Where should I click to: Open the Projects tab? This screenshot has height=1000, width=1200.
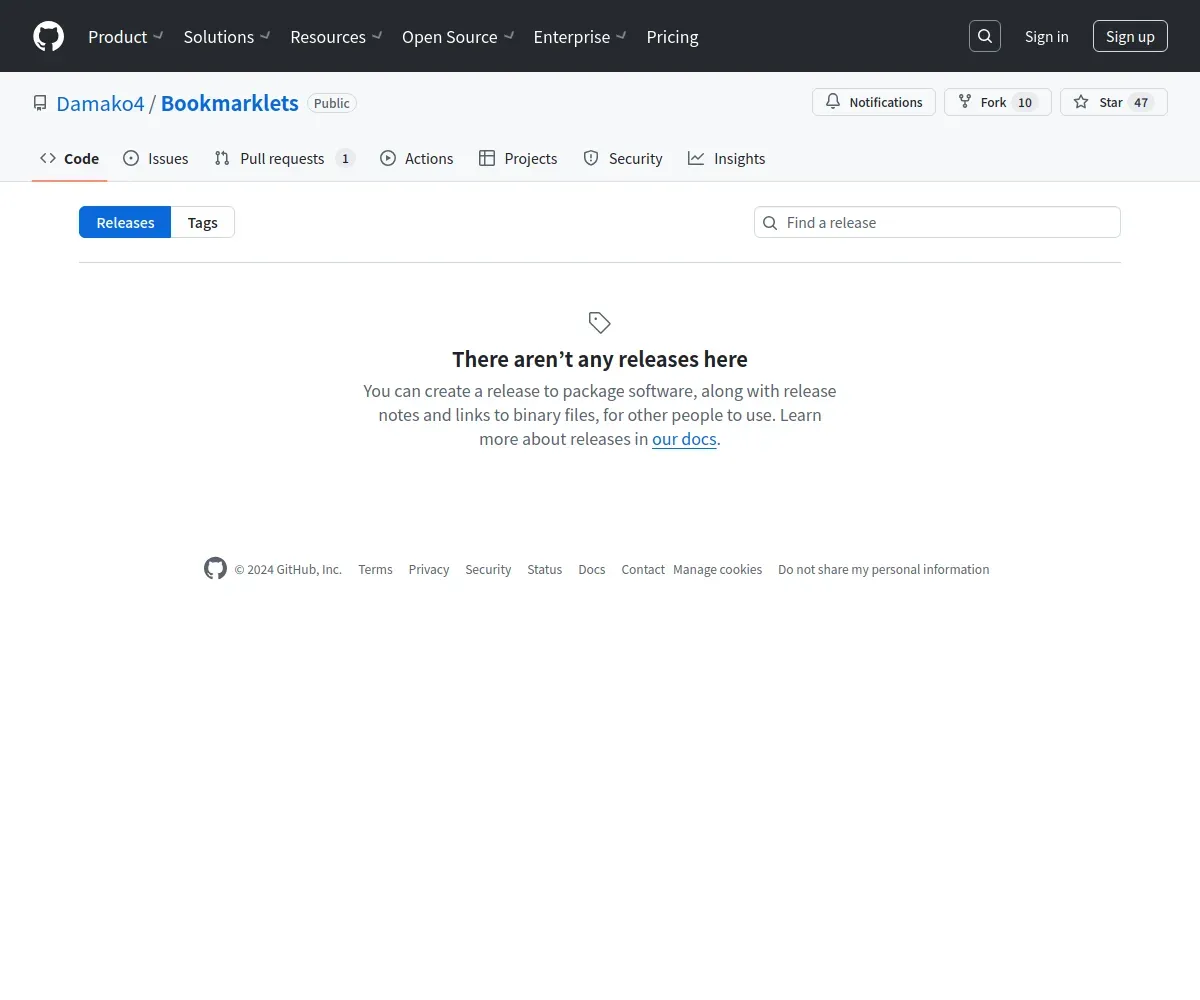click(518, 158)
